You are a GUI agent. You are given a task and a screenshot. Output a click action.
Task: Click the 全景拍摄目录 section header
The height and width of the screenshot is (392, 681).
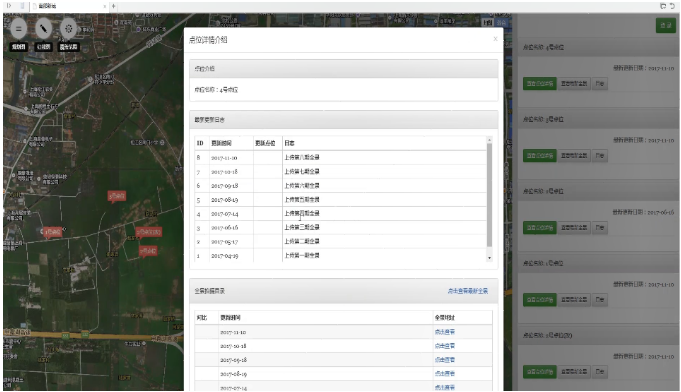(344, 291)
